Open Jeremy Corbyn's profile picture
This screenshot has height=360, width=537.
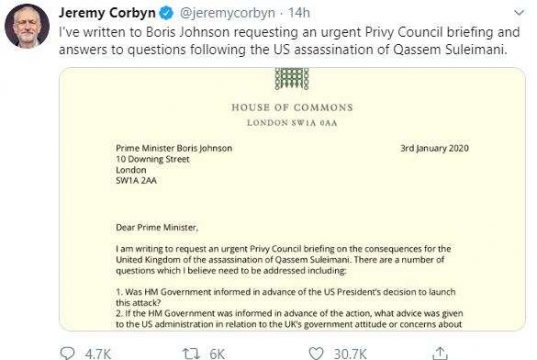tap(27, 26)
